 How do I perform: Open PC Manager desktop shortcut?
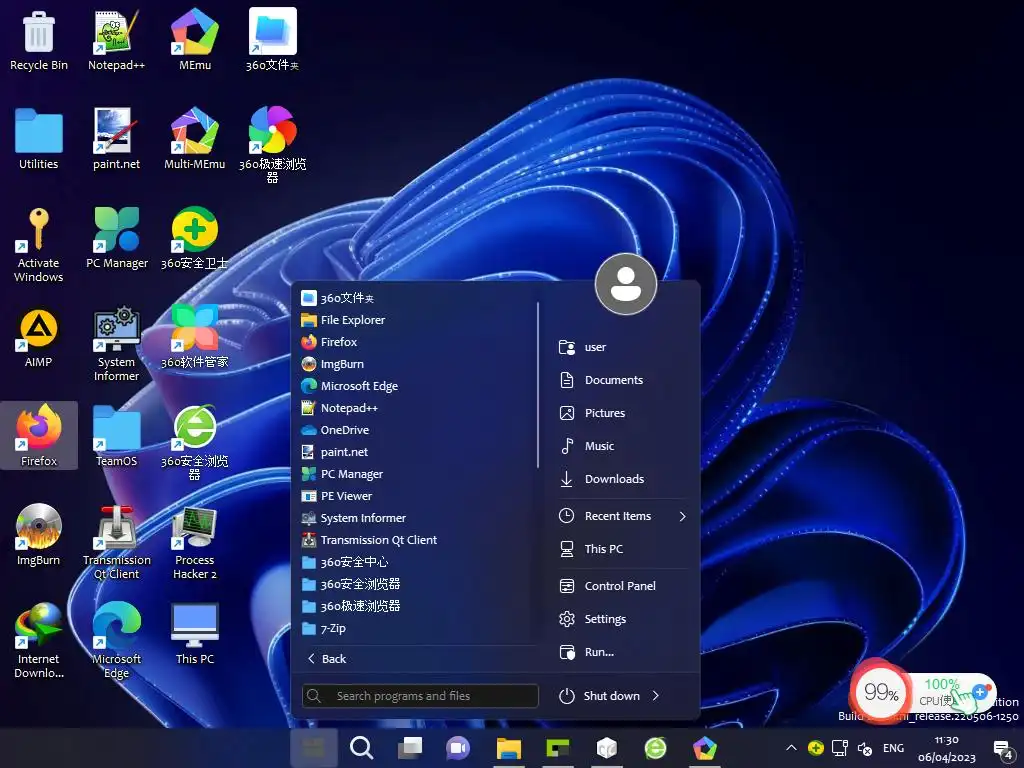coord(117,238)
